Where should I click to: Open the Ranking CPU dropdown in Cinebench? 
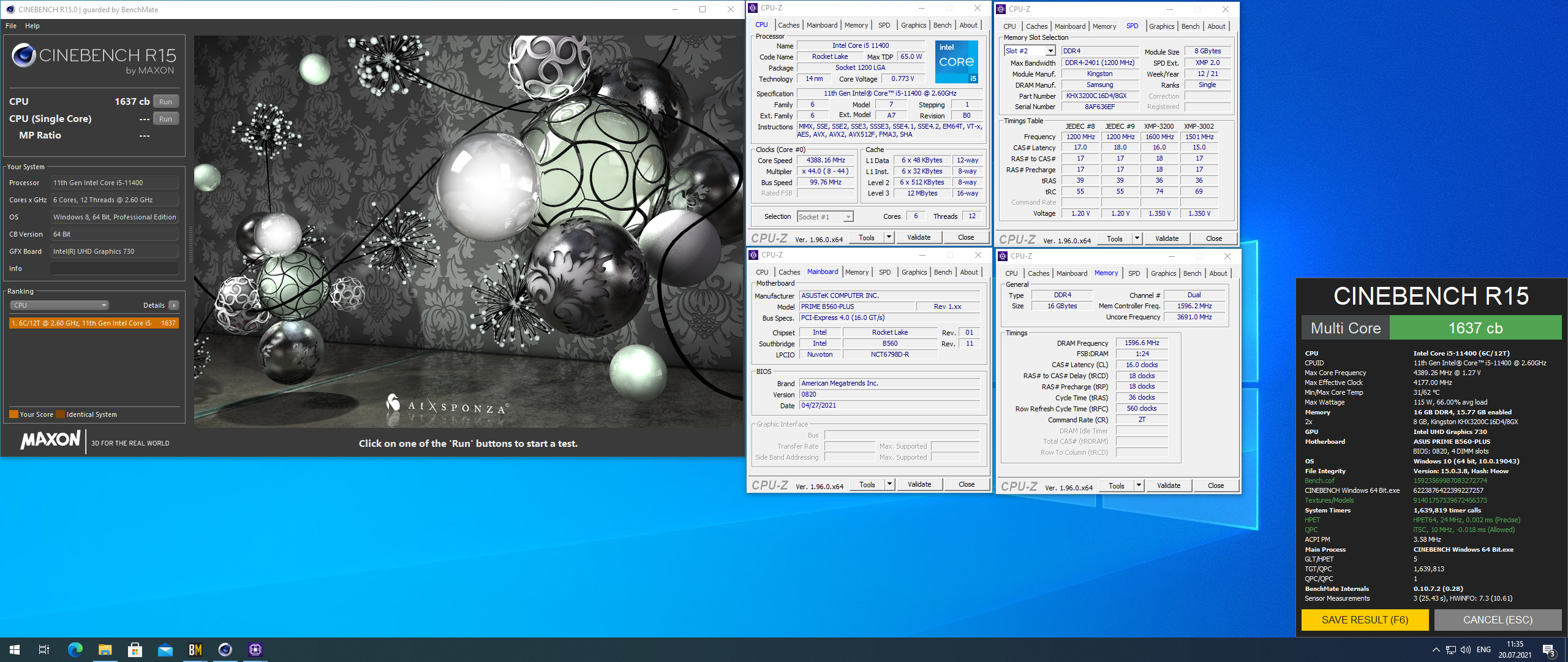(x=59, y=305)
